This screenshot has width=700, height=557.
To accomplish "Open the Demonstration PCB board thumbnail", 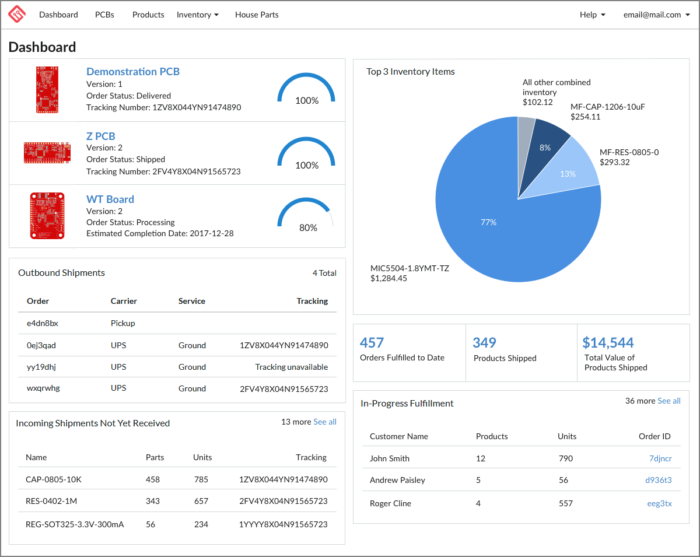I will (47, 89).
